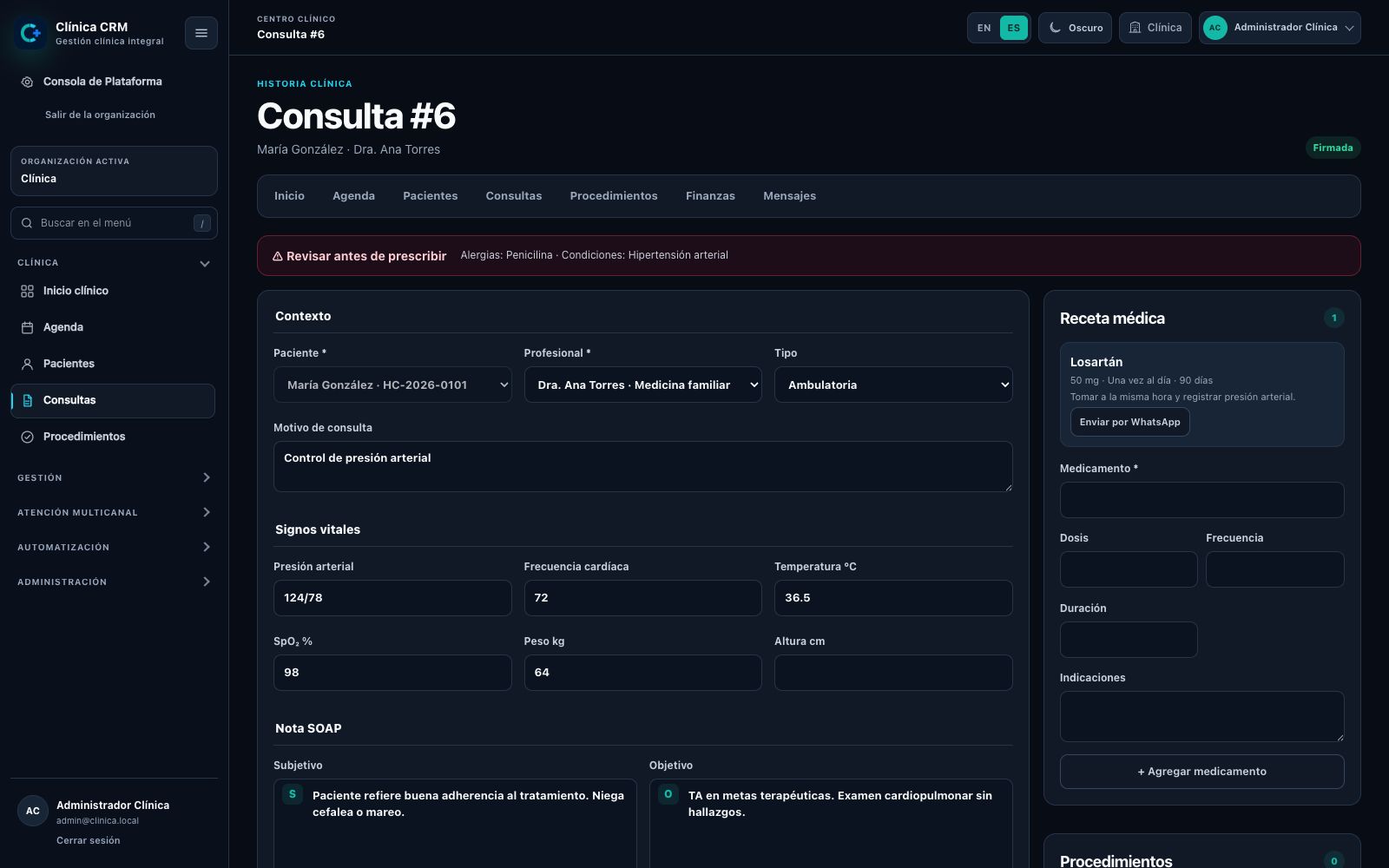Click the Clínica organization button in header

coord(1155,28)
